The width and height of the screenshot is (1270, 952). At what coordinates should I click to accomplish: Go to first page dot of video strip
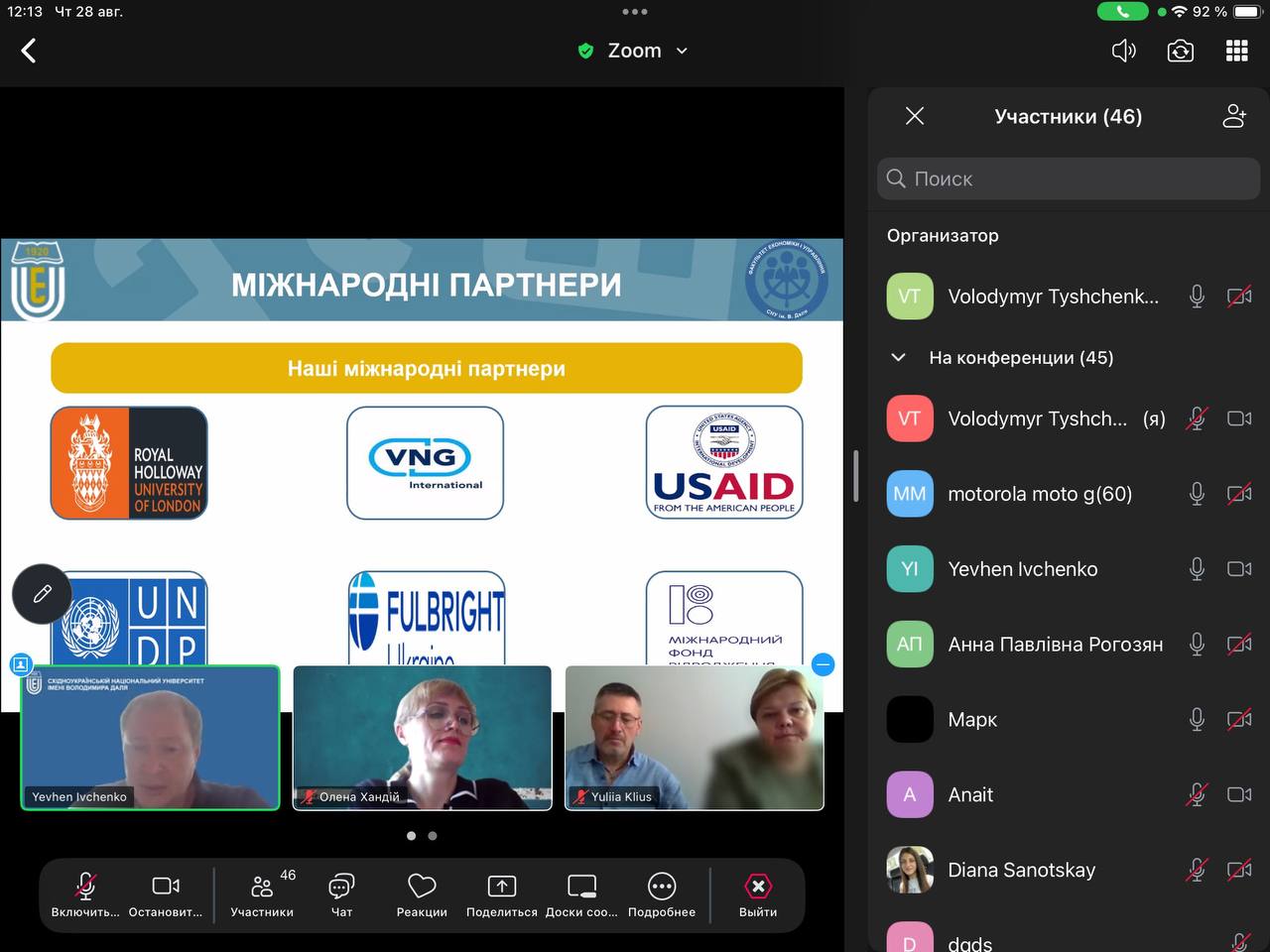(x=411, y=836)
